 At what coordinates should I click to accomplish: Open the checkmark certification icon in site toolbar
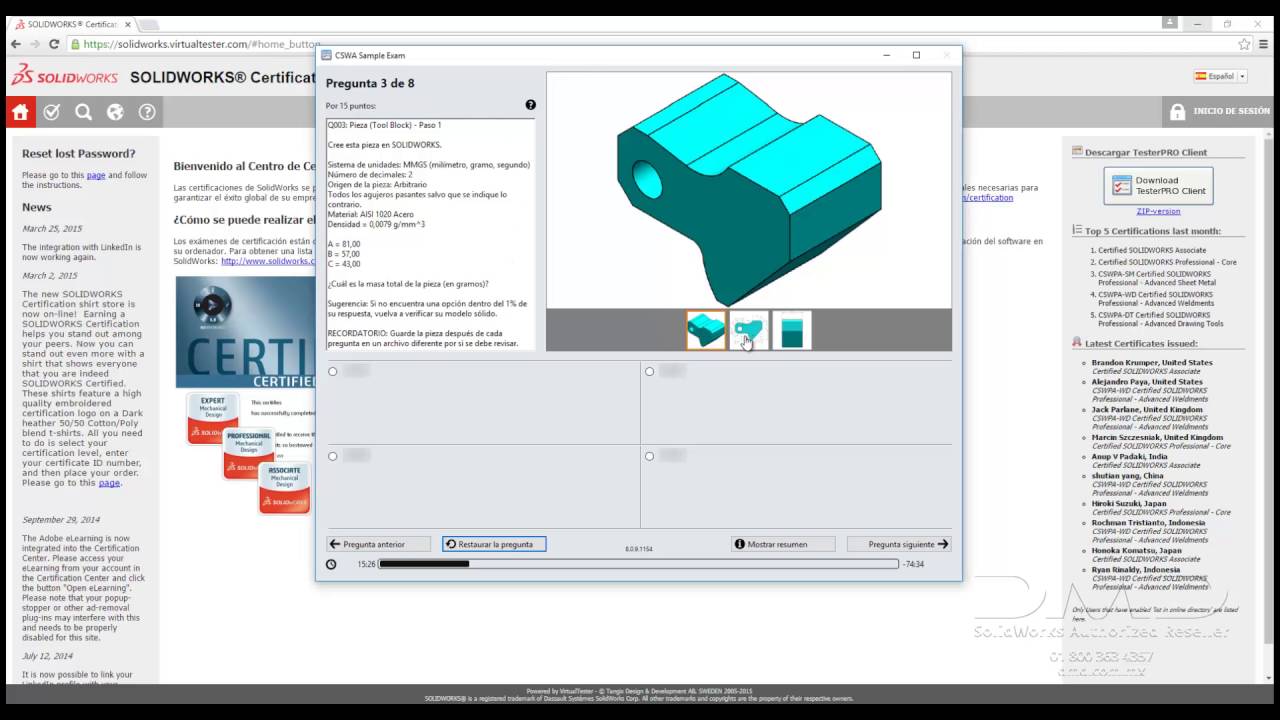(x=52, y=112)
